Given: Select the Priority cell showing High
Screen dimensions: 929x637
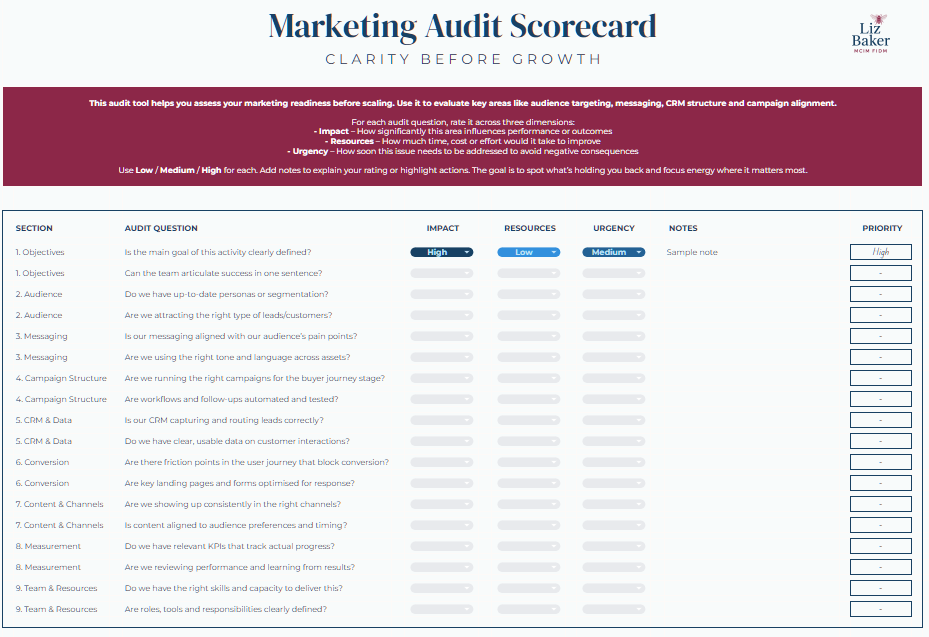Looking at the screenshot, I should tap(880, 252).
